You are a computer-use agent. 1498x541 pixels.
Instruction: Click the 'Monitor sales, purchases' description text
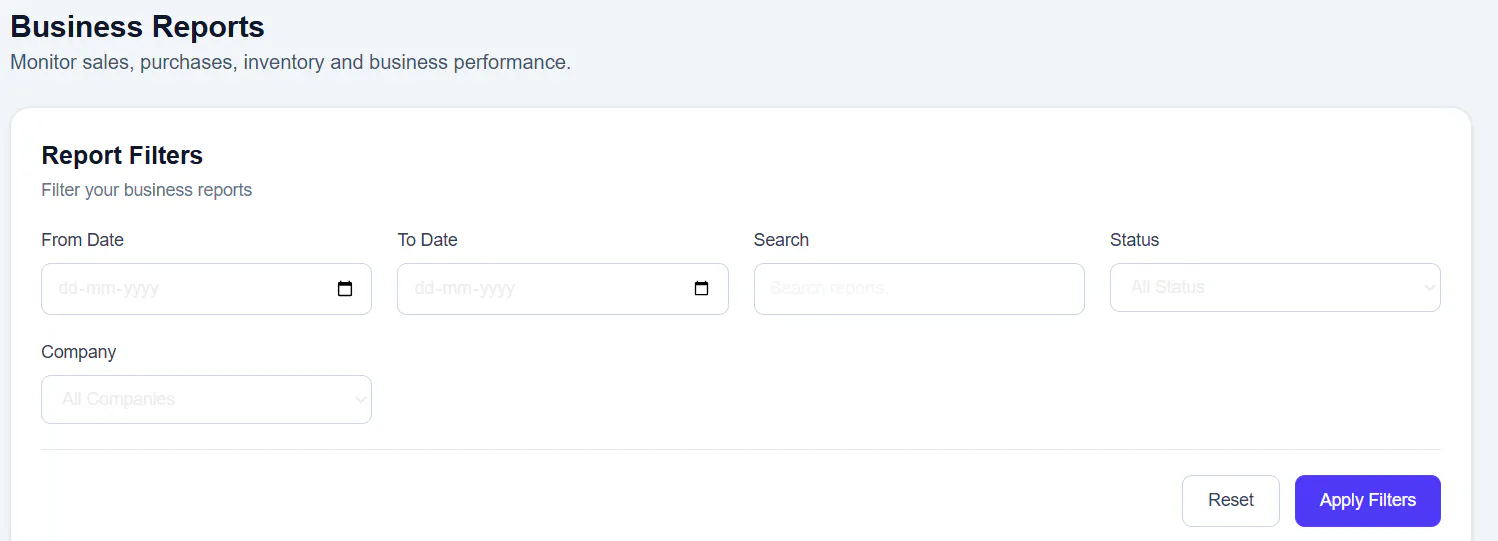click(290, 62)
